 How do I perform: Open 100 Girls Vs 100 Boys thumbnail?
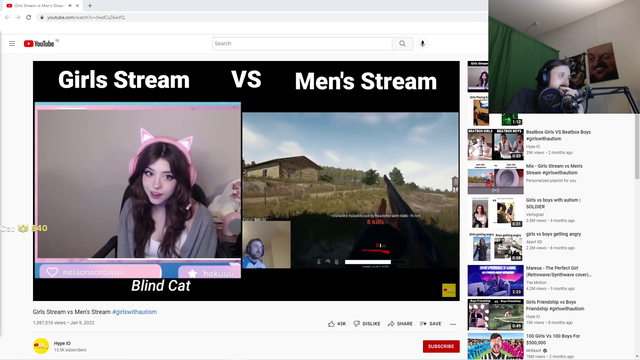click(x=495, y=346)
